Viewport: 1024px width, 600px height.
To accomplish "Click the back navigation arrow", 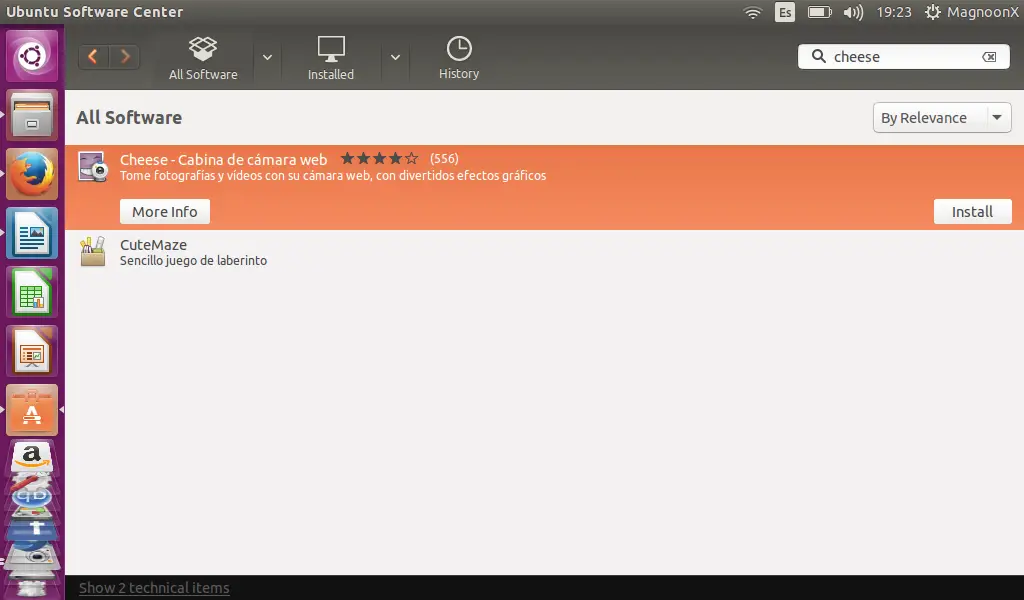I will (93, 57).
